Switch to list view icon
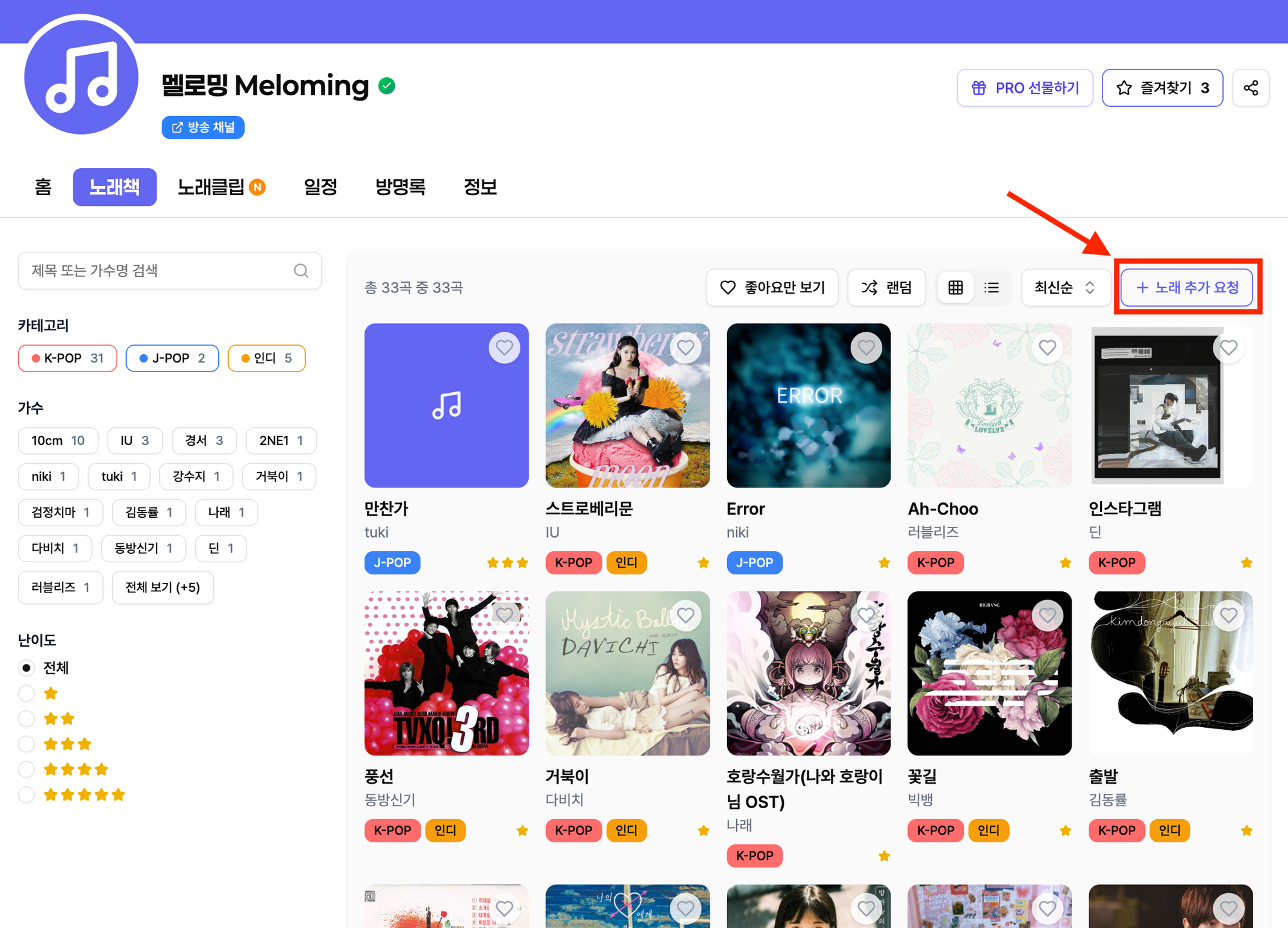This screenshot has height=928, width=1288. click(x=992, y=287)
